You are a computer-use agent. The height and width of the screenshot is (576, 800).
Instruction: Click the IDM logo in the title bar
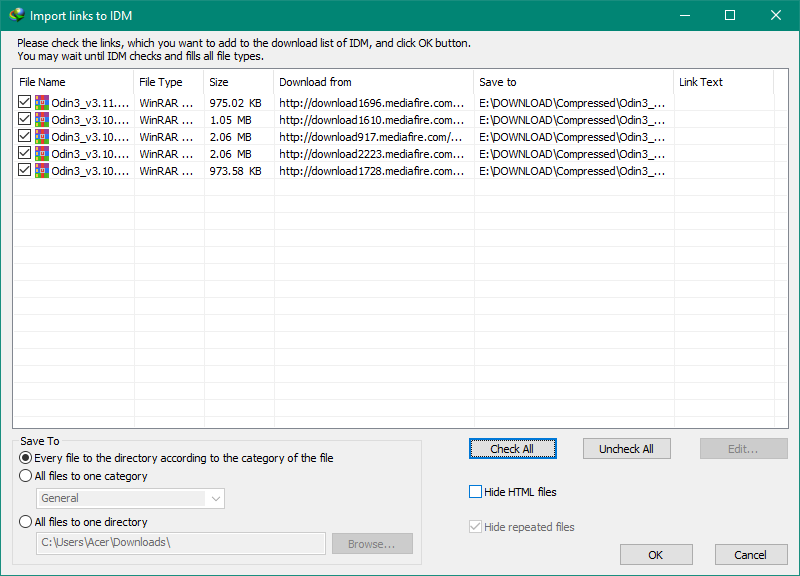16,15
